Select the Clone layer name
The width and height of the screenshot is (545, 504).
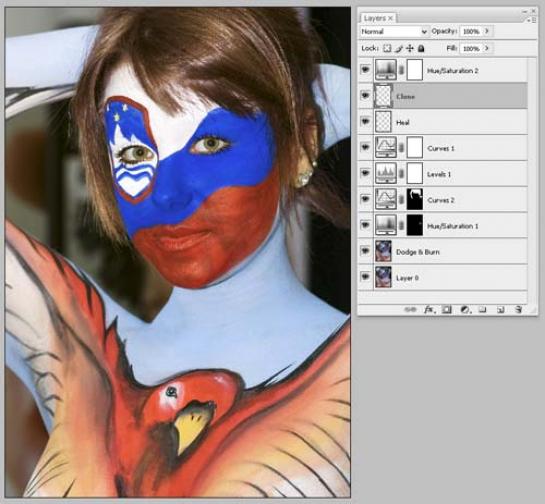[x=406, y=97]
